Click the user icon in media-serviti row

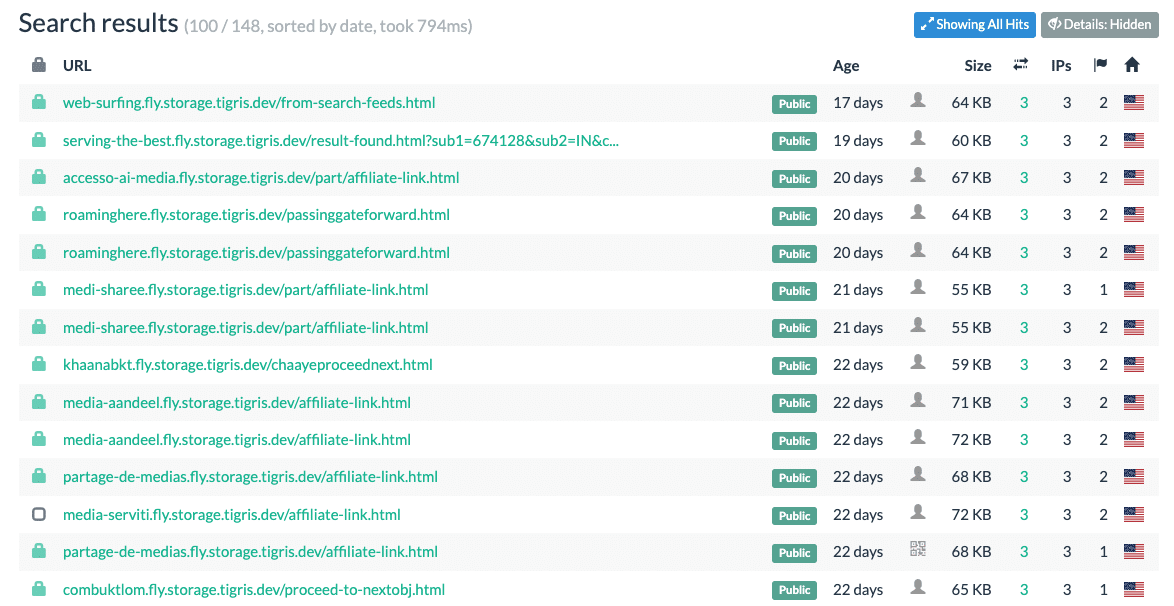tap(918, 512)
